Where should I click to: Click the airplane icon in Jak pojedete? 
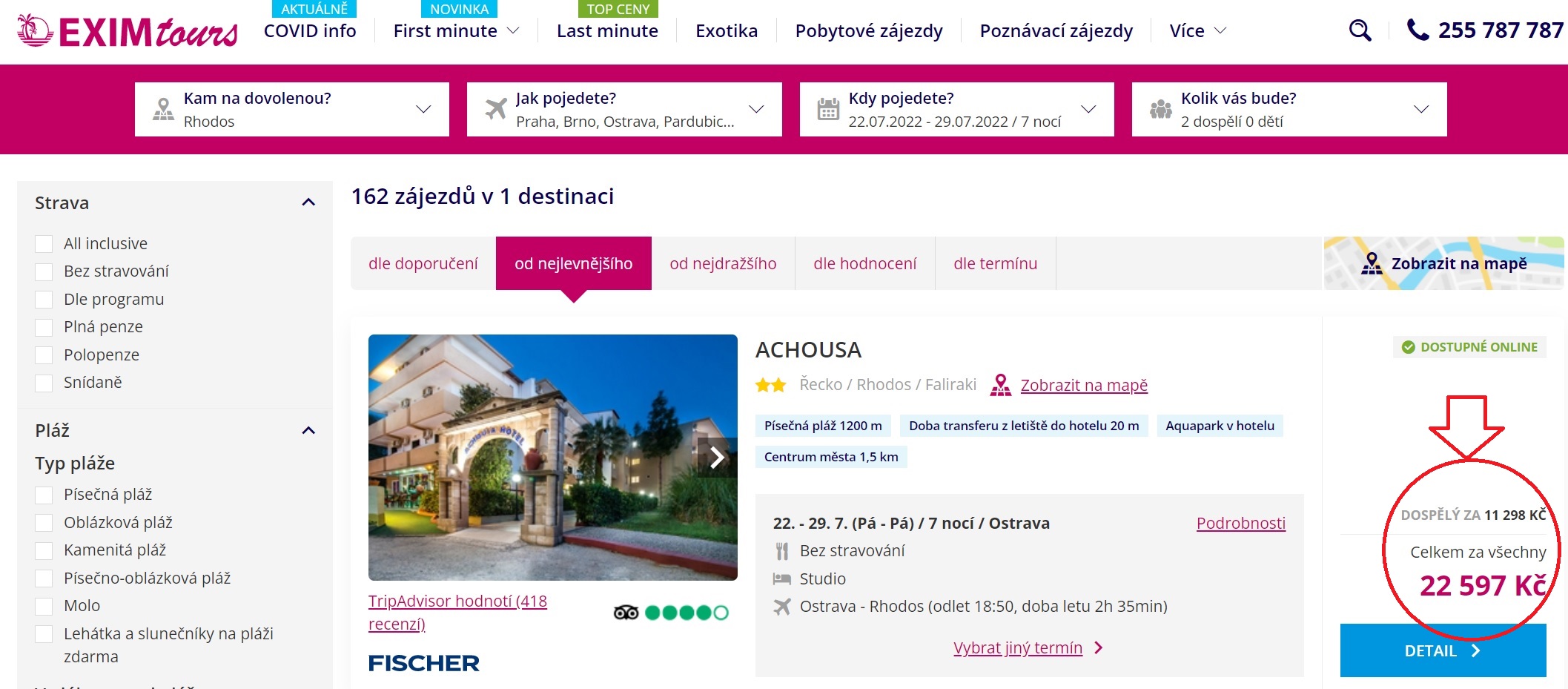point(495,109)
